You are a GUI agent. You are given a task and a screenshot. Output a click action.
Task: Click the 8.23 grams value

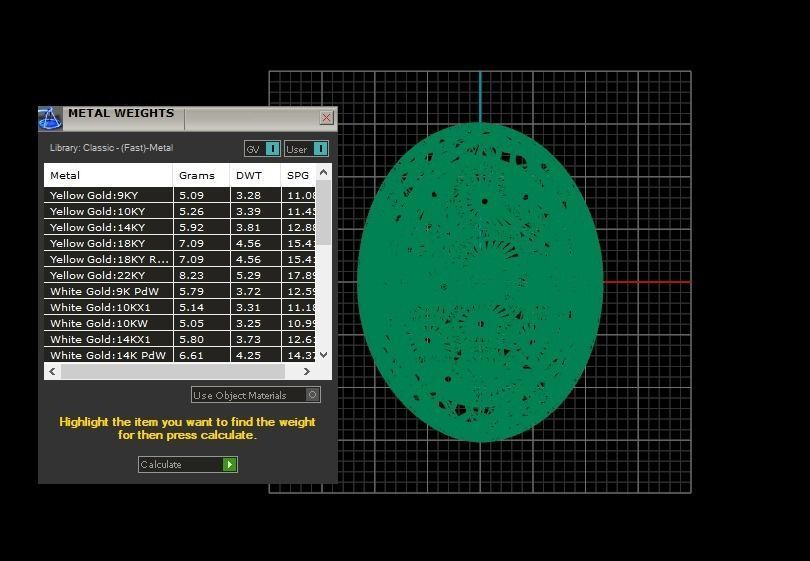click(x=192, y=276)
